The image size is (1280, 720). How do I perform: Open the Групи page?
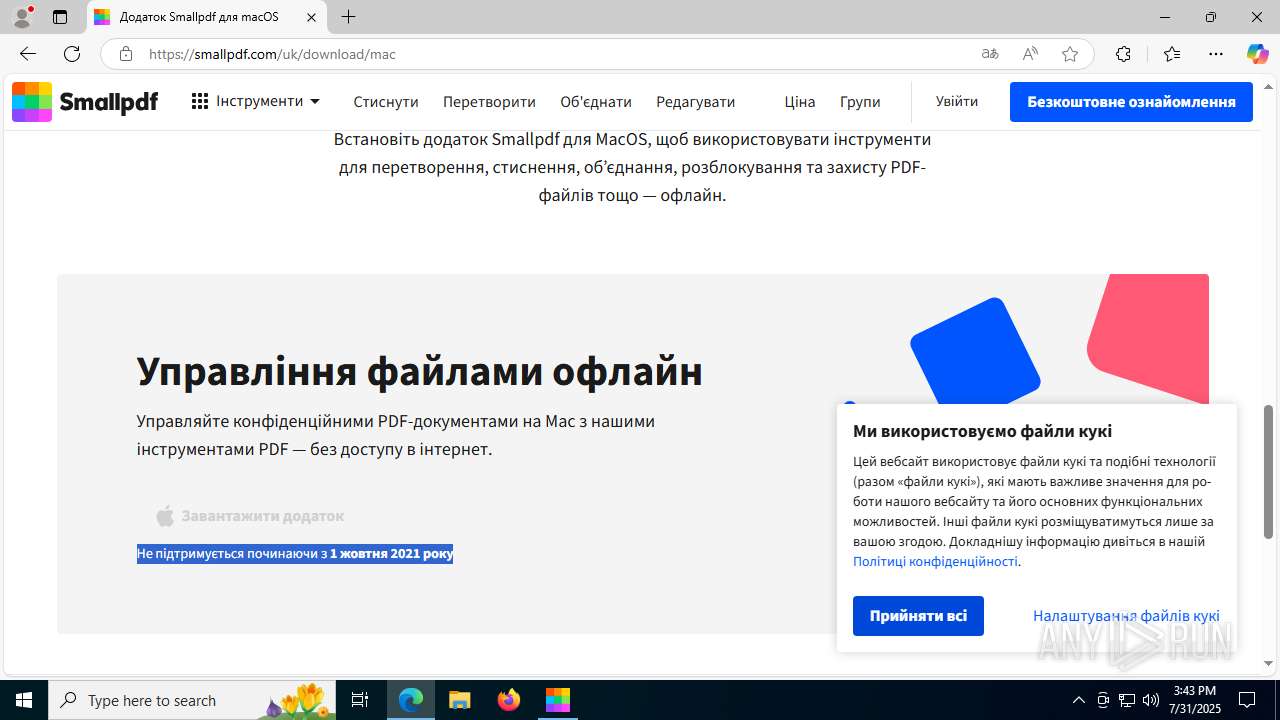860,102
